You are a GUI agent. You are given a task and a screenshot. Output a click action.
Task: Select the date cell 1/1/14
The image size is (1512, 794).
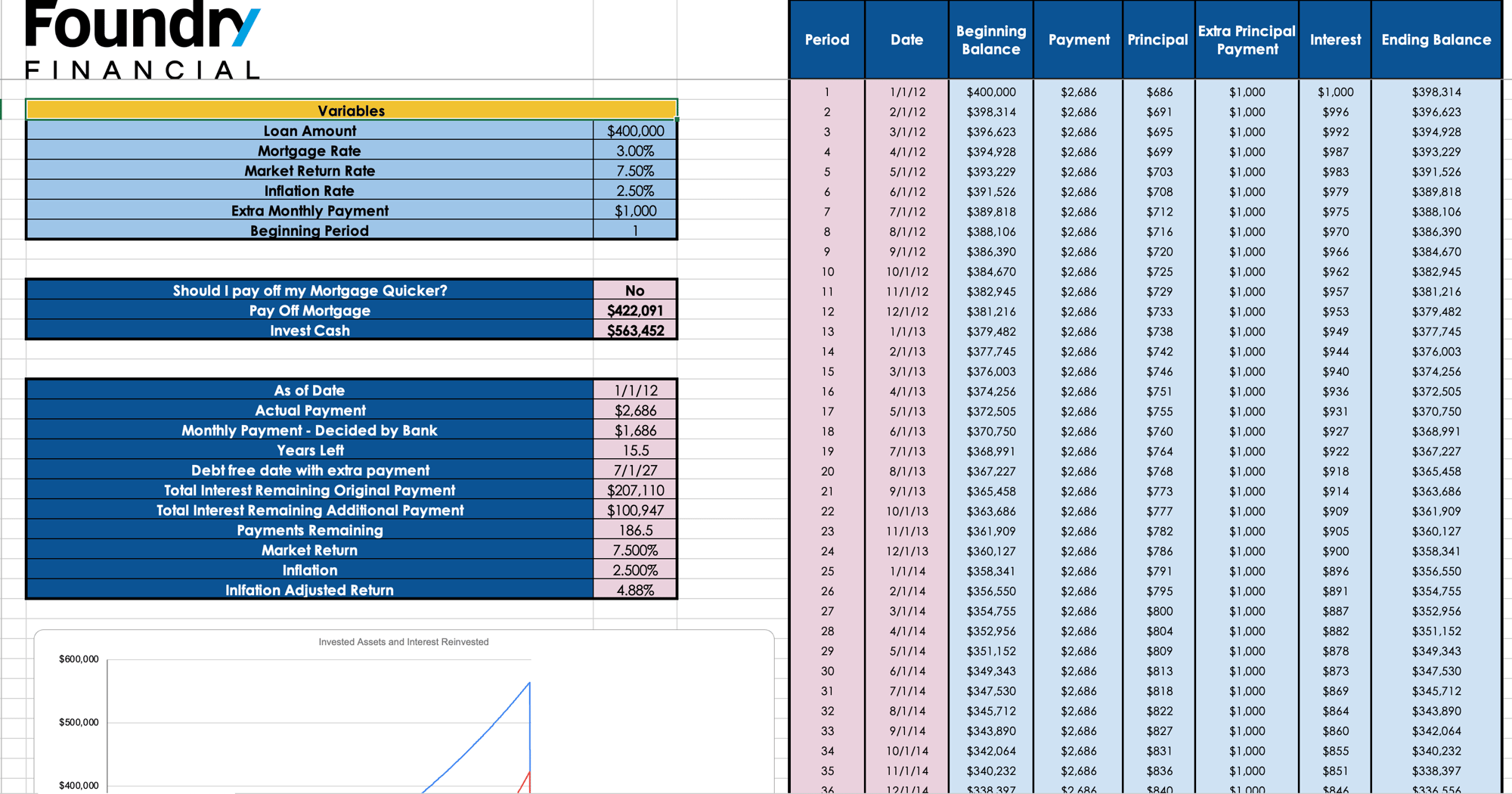[x=906, y=571]
